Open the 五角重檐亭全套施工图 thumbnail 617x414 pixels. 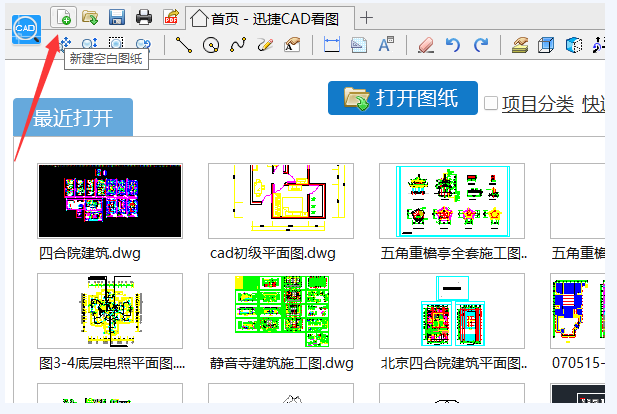pos(452,201)
